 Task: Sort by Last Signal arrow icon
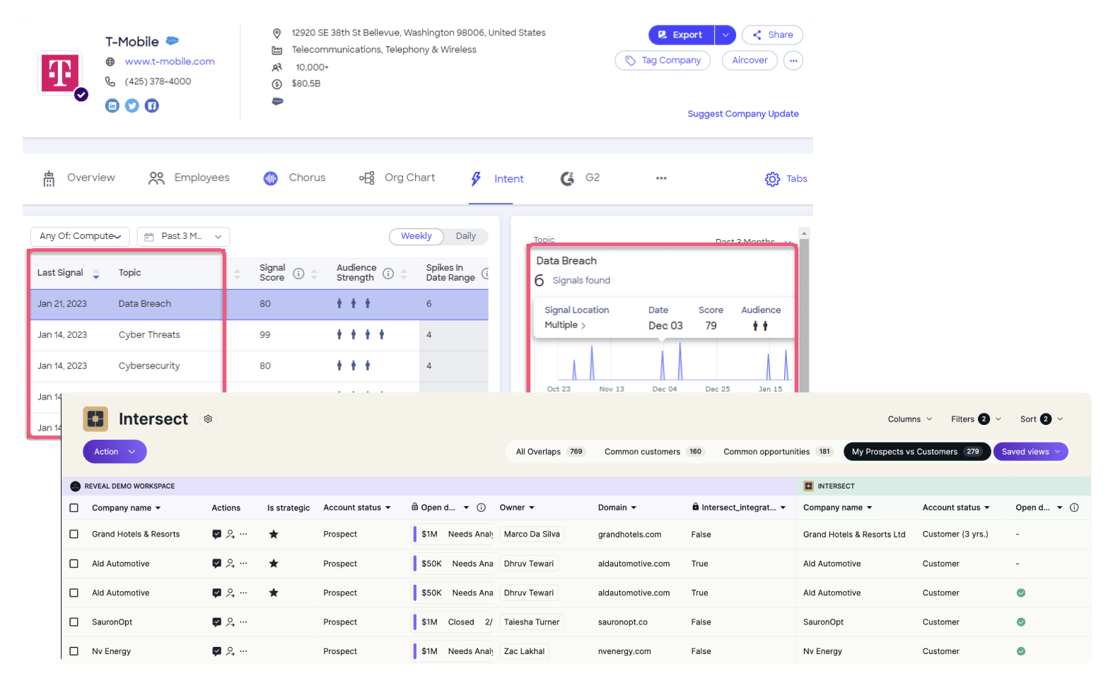96,274
